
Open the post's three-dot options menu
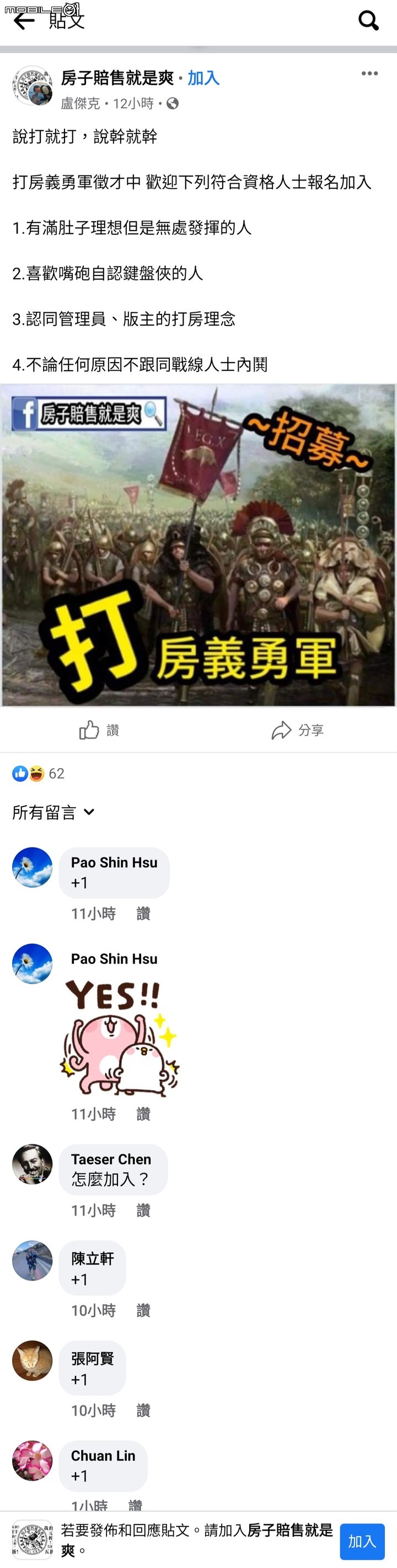pyautogui.click(x=369, y=73)
